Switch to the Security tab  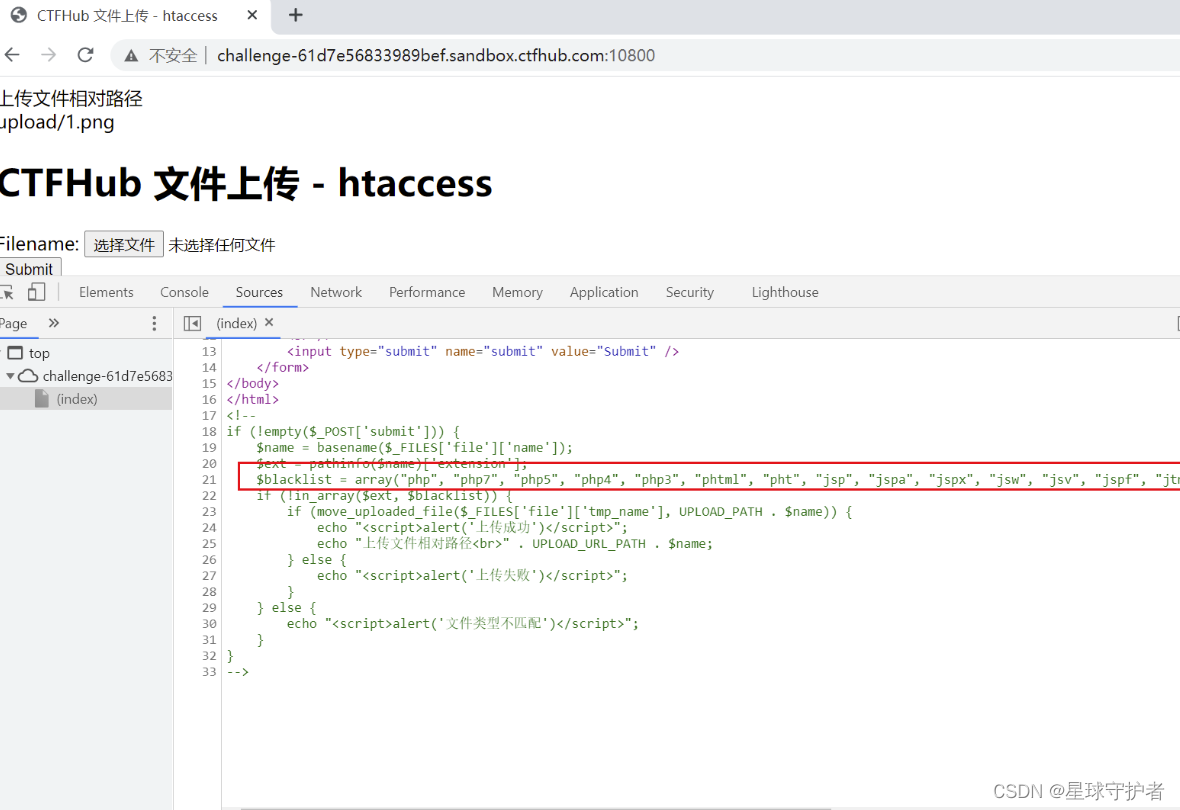pos(689,292)
